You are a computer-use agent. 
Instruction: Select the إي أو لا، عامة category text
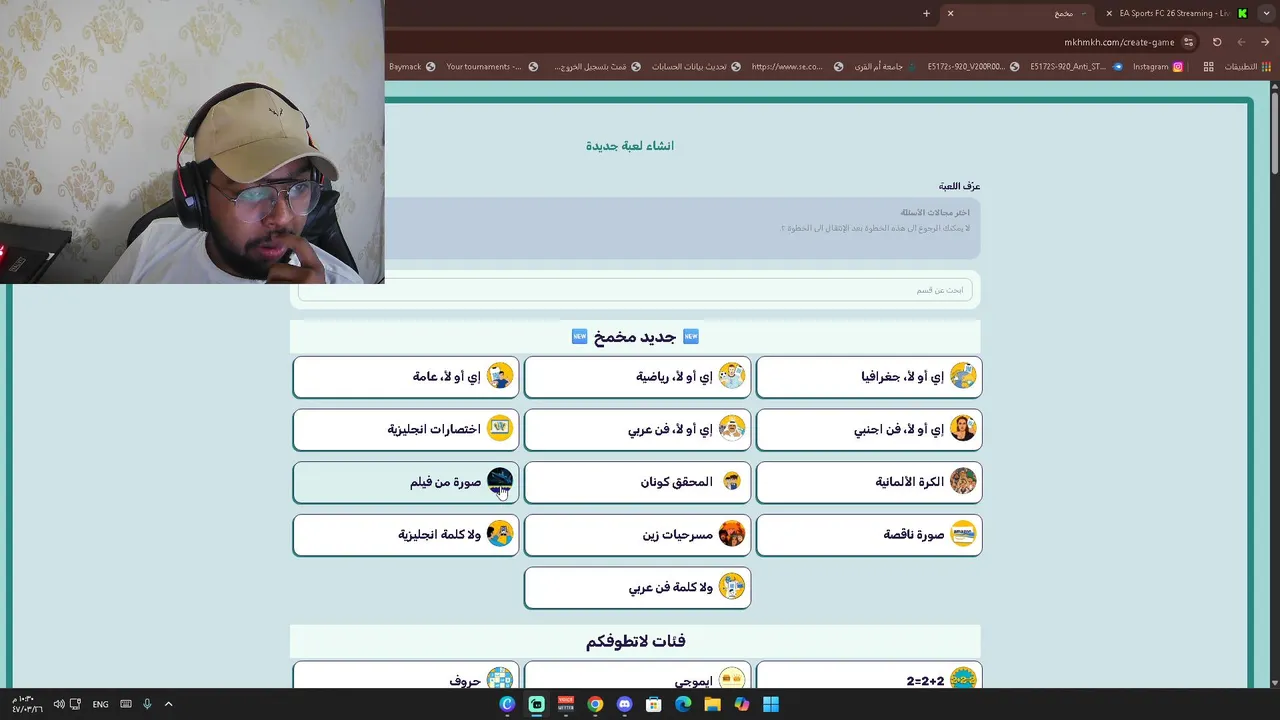coord(447,377)
